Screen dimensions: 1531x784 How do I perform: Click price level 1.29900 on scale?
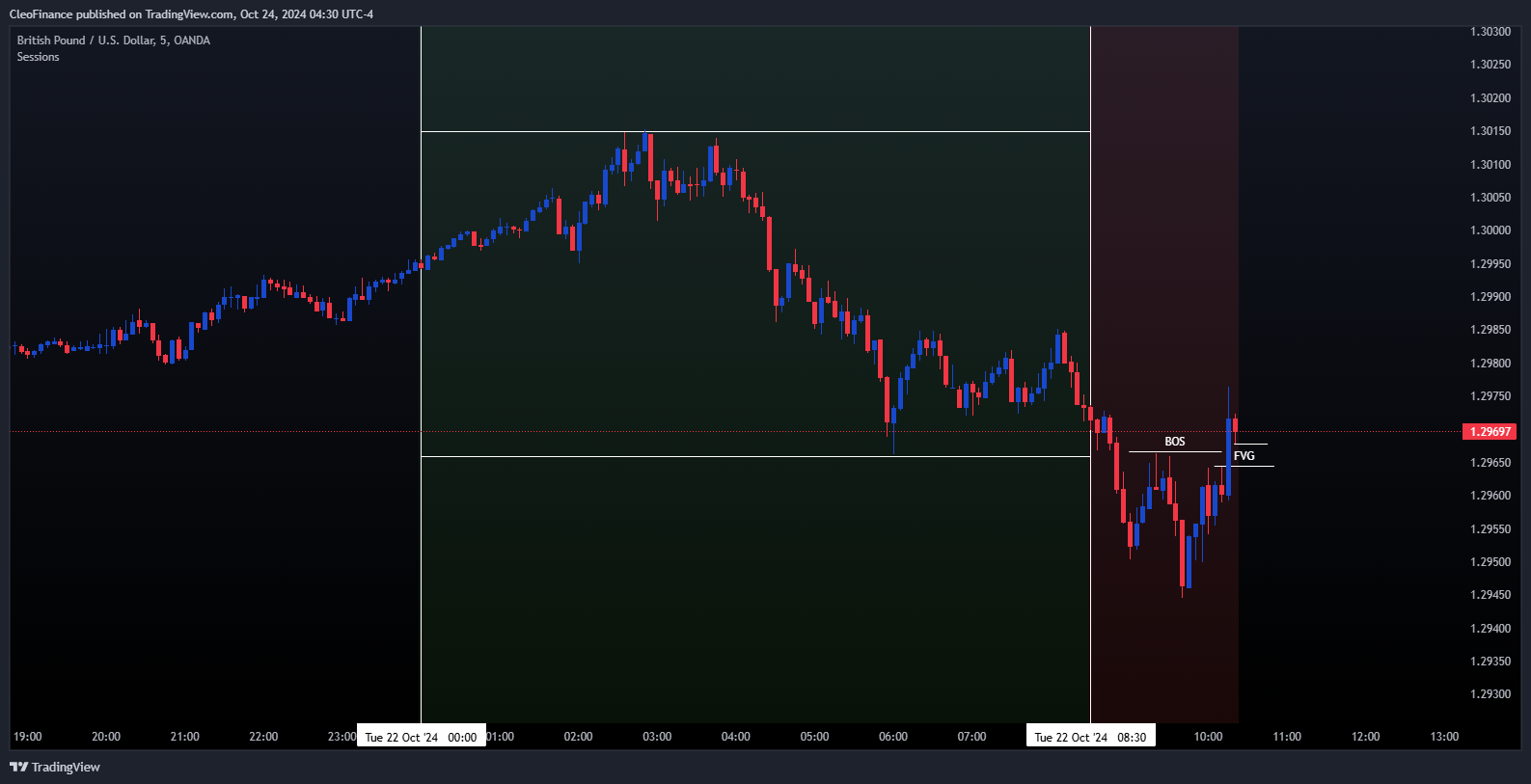tap(1490, 297)
